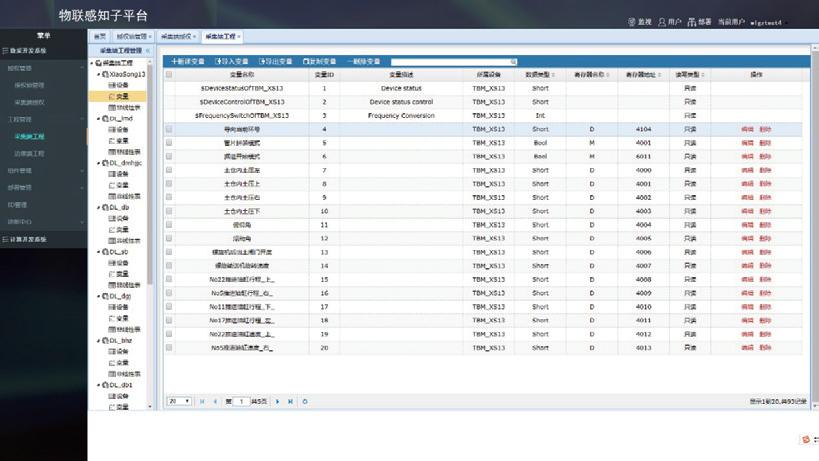This screenshot has height=461, width=819.
Task: Open the page size dropdown showing 20
Action: pos(179,401)
